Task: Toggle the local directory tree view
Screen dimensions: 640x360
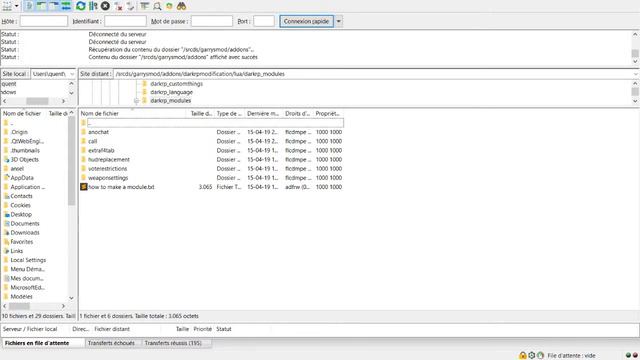Action: 41,6
